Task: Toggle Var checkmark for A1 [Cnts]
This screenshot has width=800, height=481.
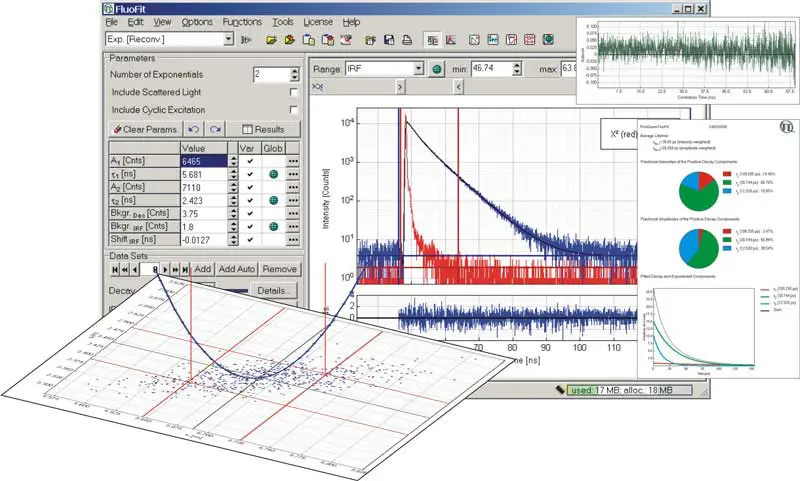Action: click(249, 161)
